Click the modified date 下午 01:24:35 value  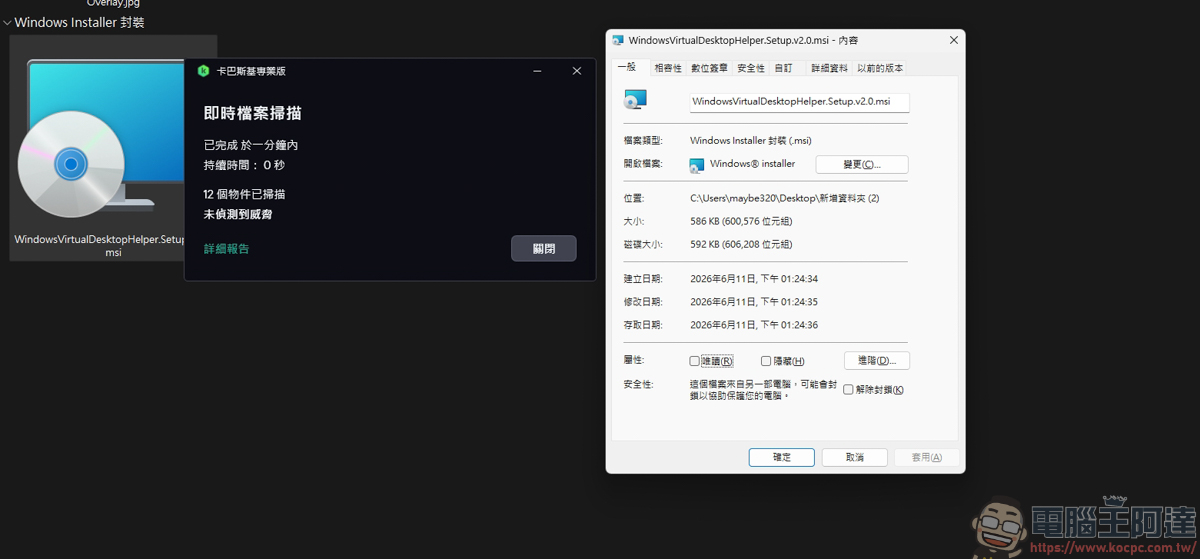coord(753,302)
